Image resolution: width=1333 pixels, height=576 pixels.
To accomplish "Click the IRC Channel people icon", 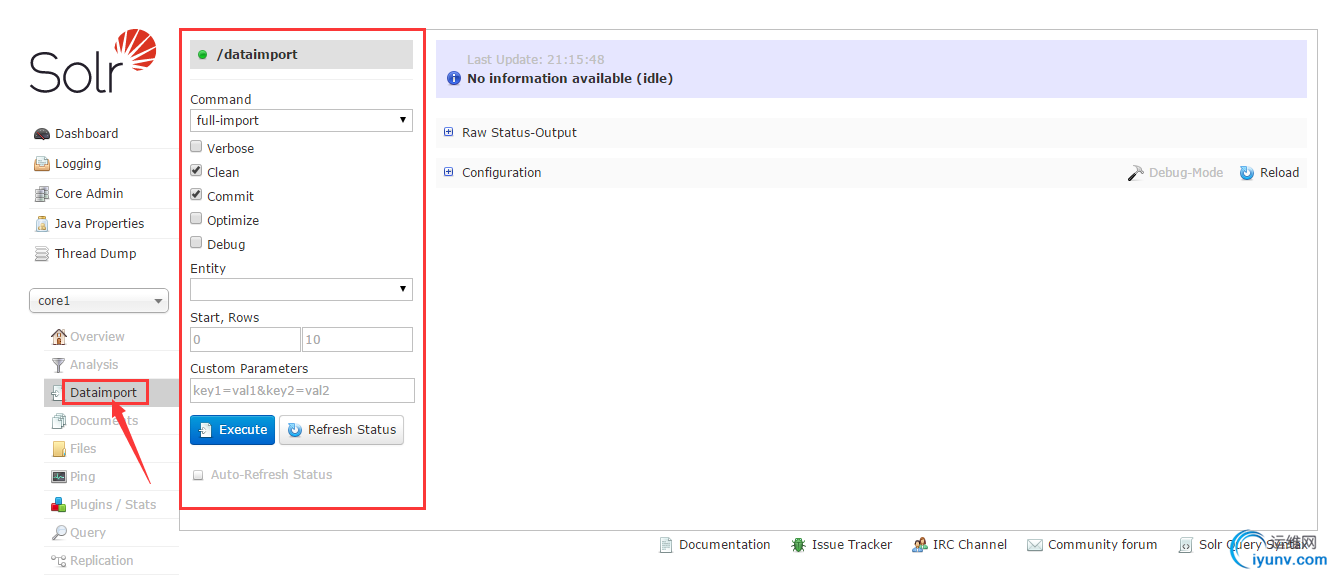I will (x=919, y=545).
